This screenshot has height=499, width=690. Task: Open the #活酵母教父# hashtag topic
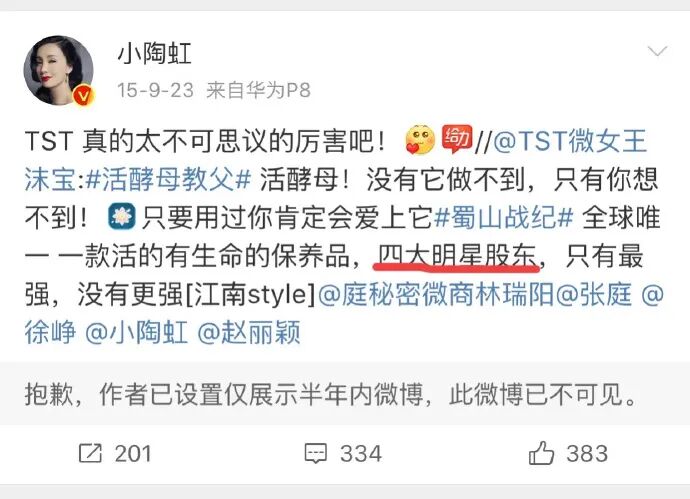pos(168,180)
